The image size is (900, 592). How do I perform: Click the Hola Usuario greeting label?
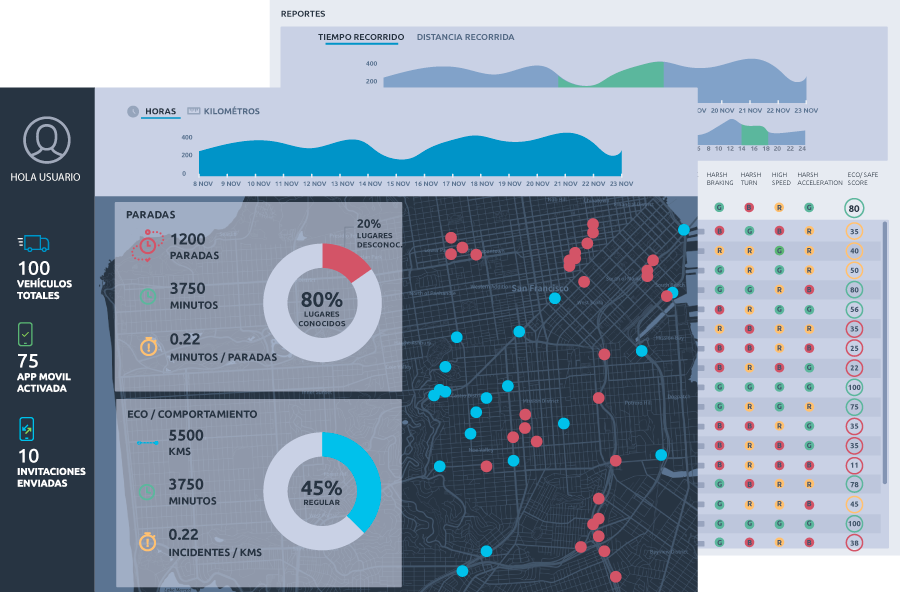(x=46, y=177)
